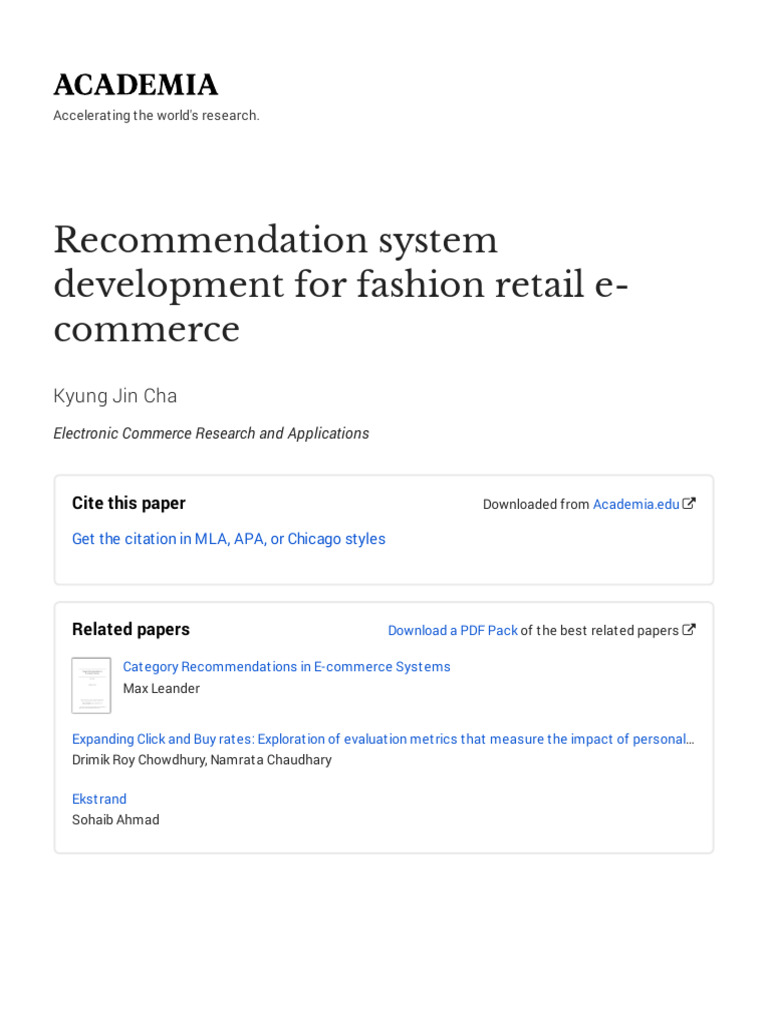Viewport: 768px width, 1024px height.
Task: Get the citation in MLA, APA, Chicago
Action: click(x=228, y=539)
